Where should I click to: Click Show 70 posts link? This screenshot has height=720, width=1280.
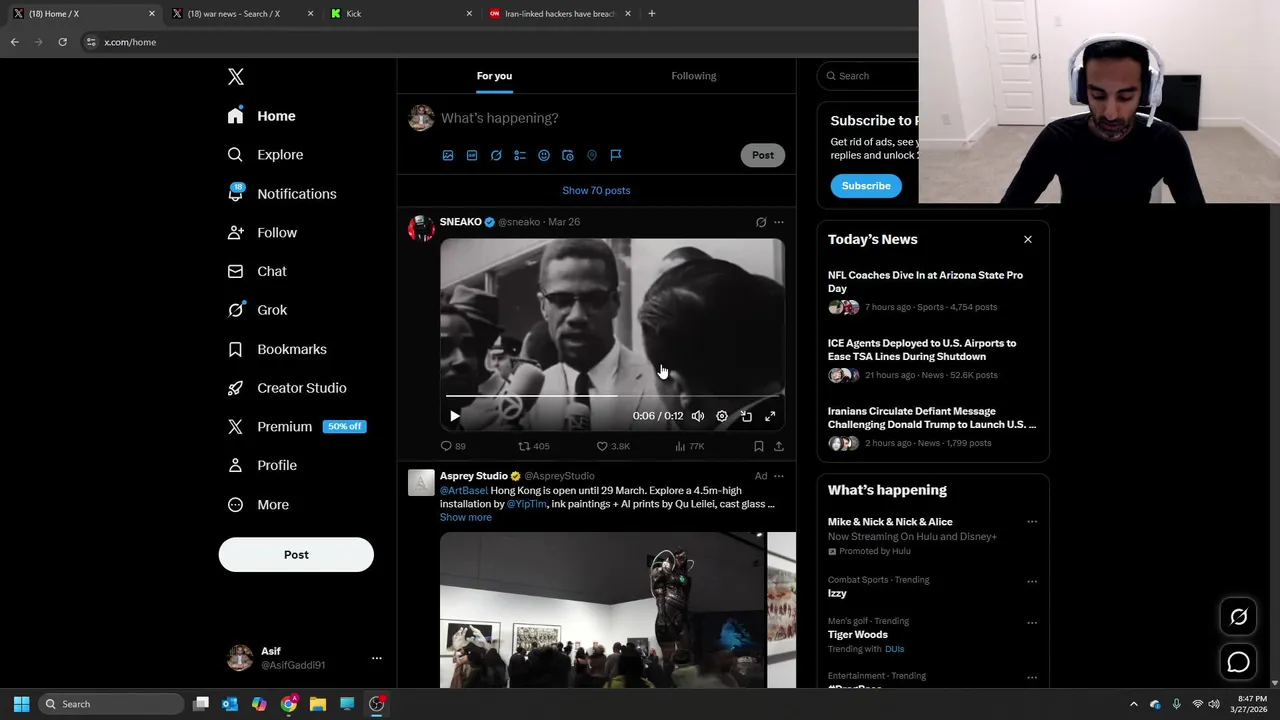click(596, 190)
